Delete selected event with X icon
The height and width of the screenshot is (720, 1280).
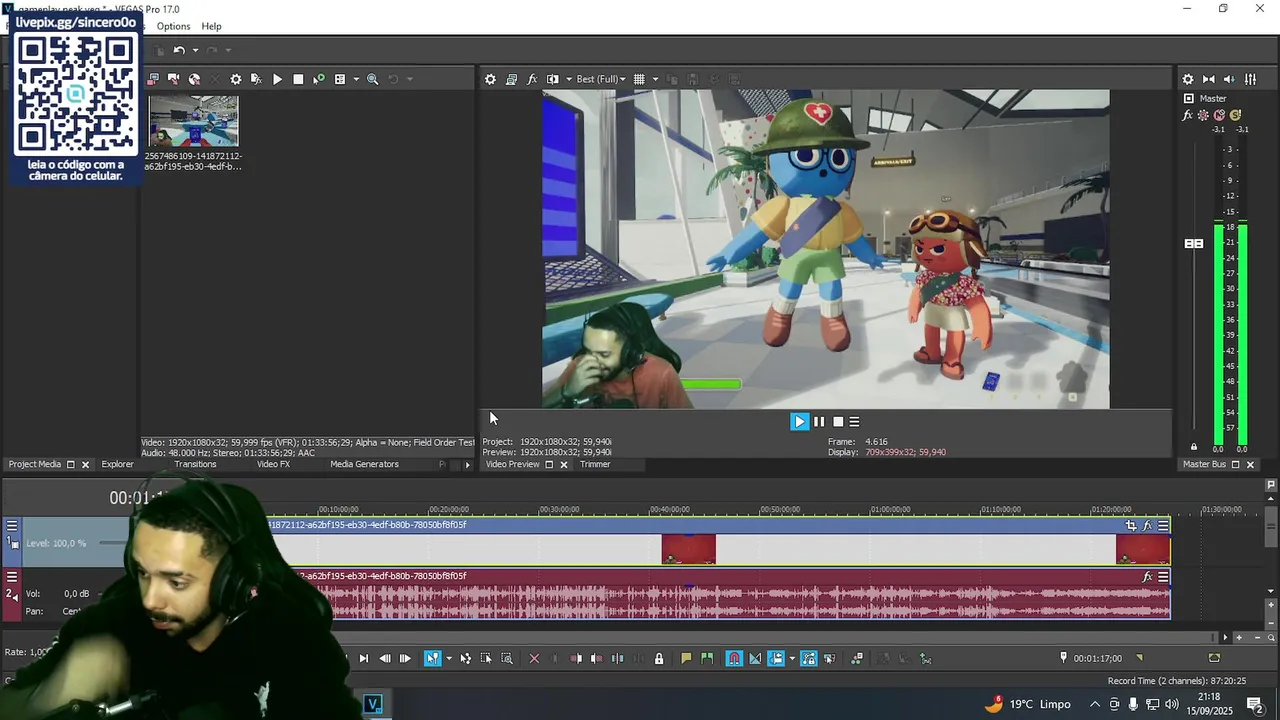coord(534,658)
